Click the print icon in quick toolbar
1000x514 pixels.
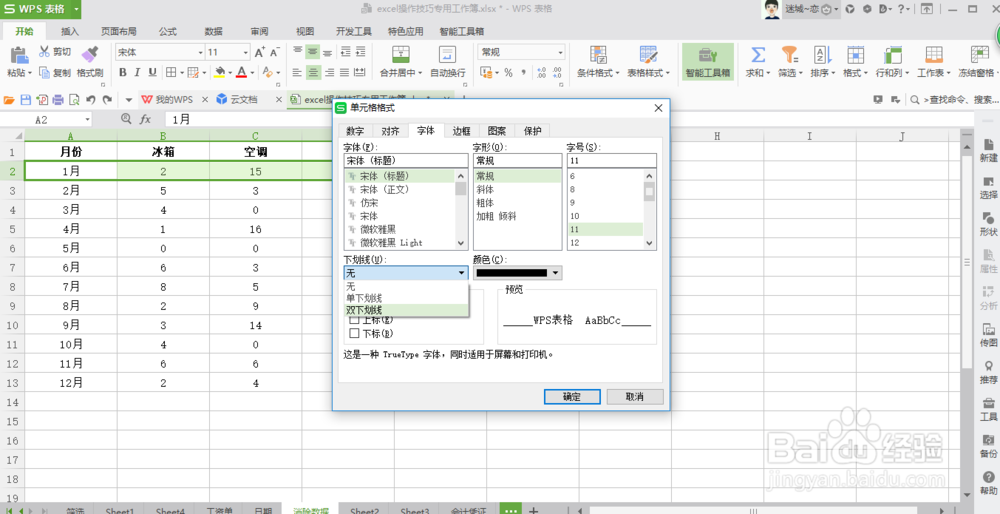click(58, 99)
